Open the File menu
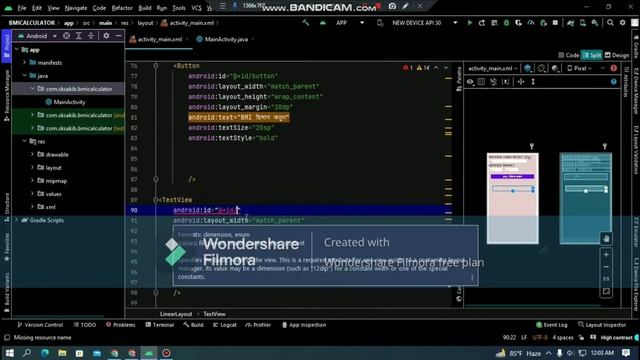Screen dimensions: 640x360 [22, 8]
